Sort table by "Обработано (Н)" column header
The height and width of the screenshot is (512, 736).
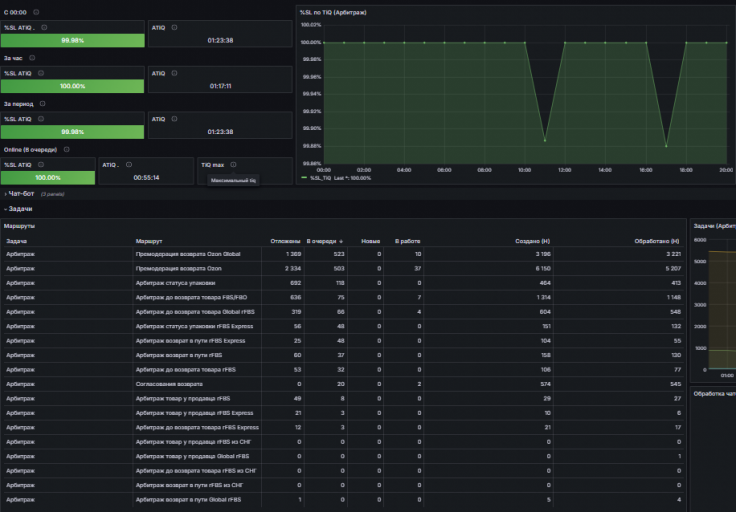pyautogui.click(x=657, y=241)
